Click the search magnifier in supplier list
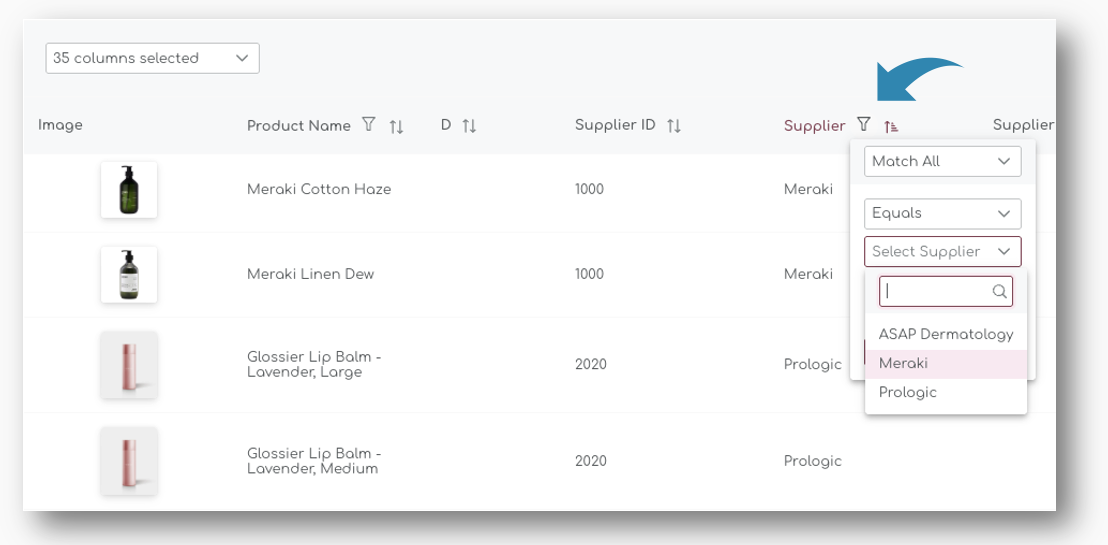This screenshot has height=545, width=1108. coord(999,292)
